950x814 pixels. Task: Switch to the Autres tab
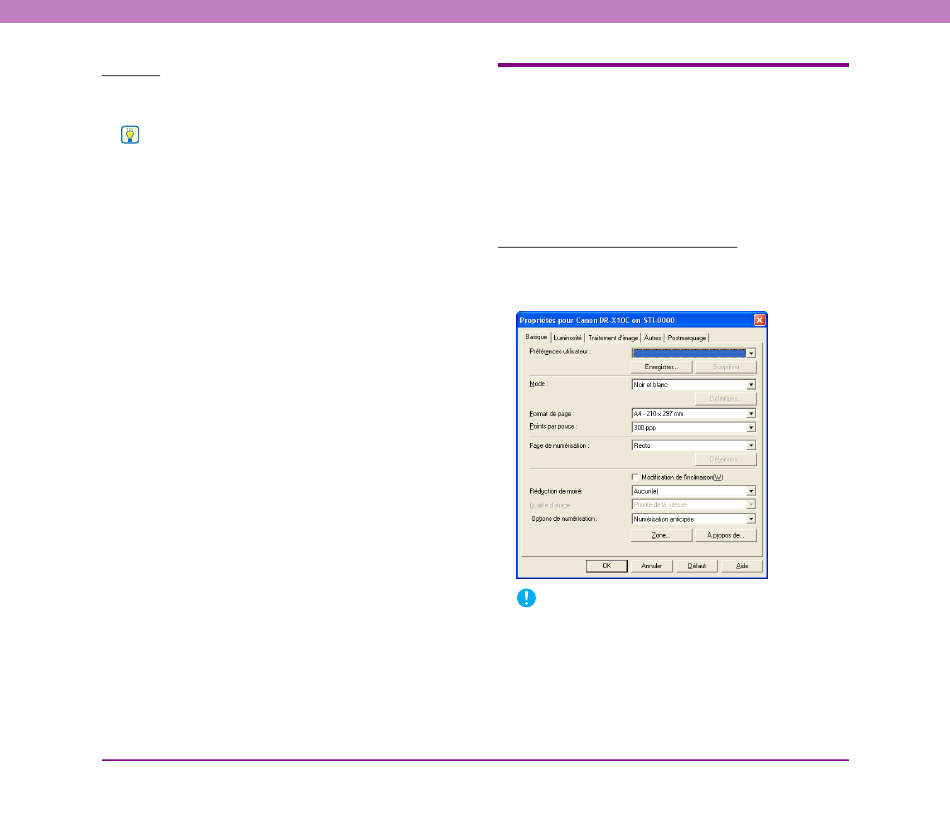tap(653, 338)
